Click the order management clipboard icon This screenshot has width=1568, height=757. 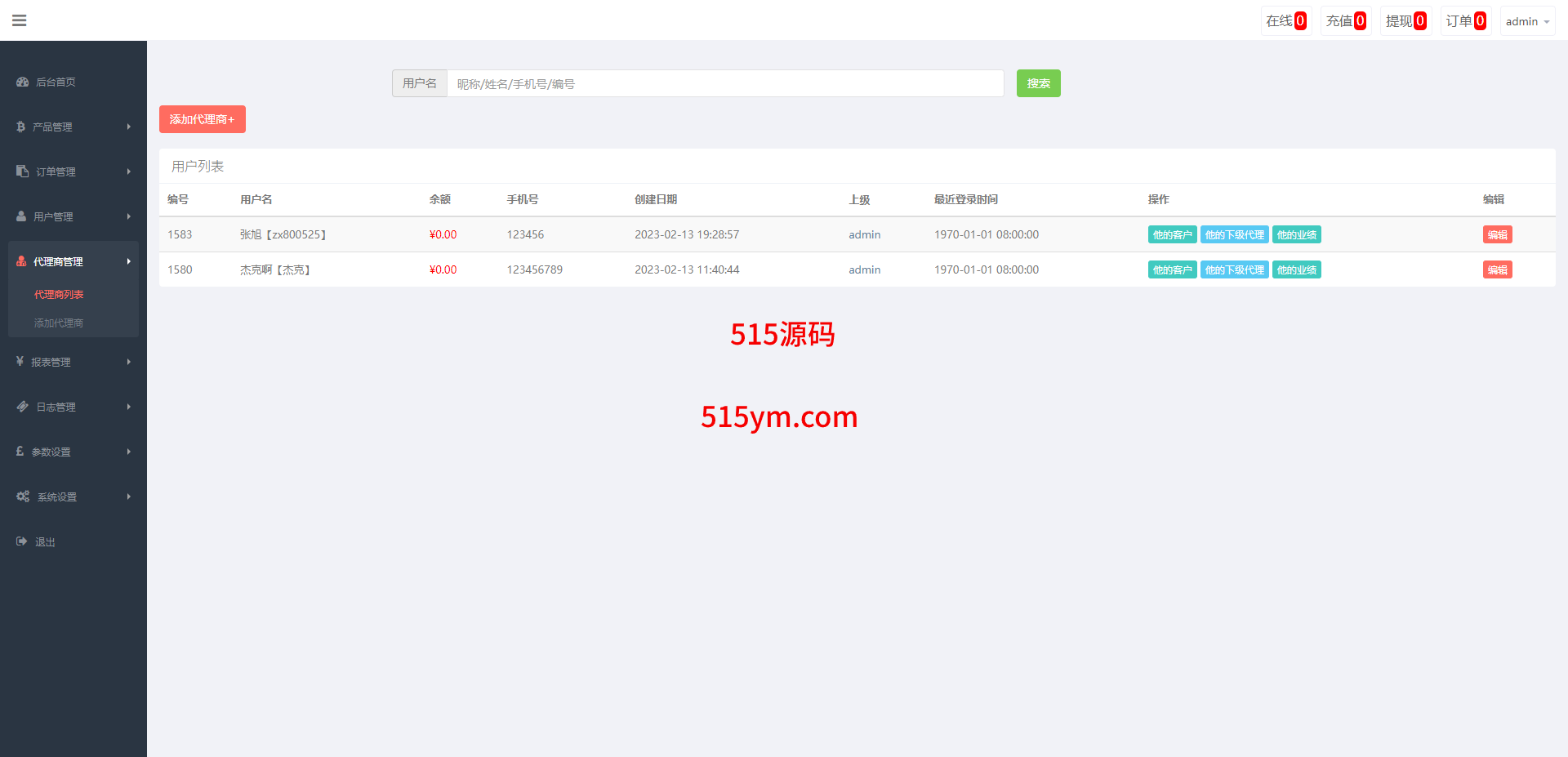[22, 171]
